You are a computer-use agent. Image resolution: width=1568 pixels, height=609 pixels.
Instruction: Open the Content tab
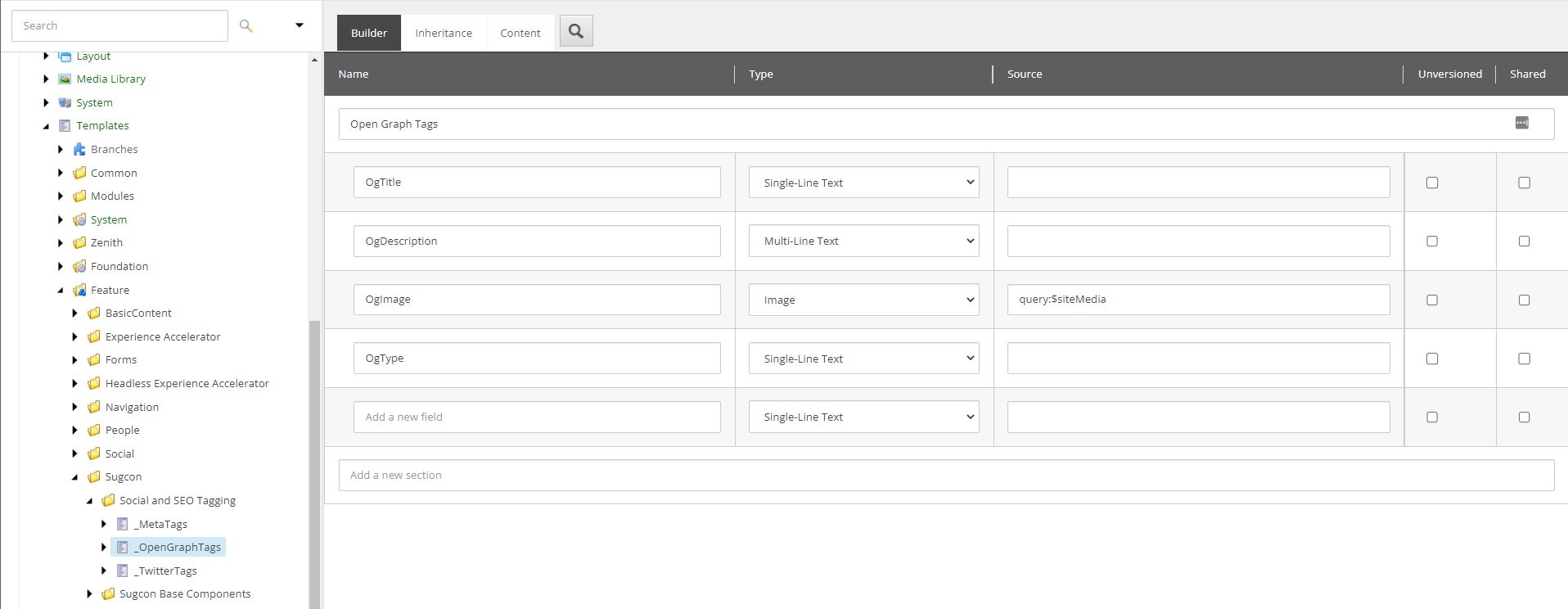520,34
